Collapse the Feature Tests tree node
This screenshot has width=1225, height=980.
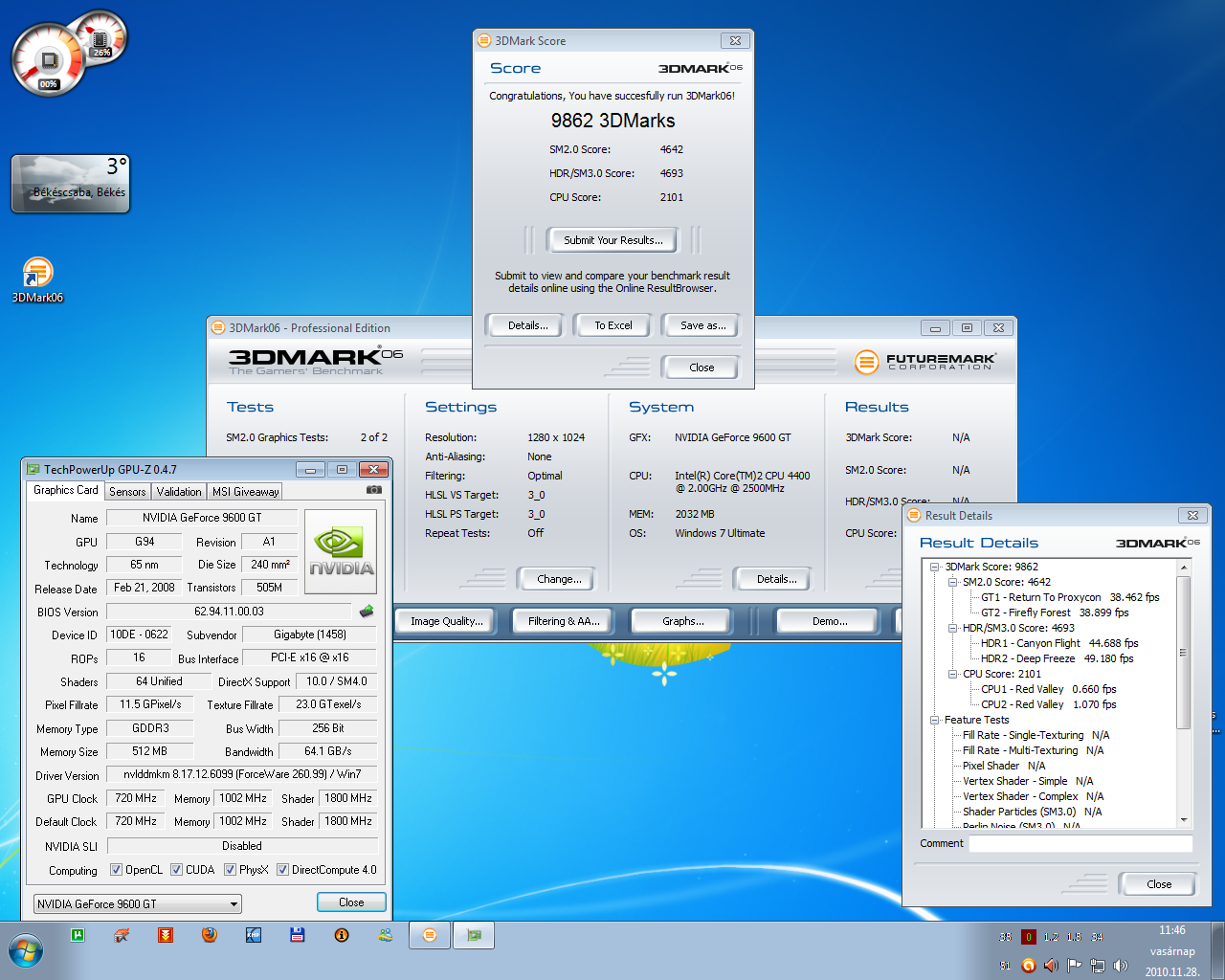pos(934,720)
